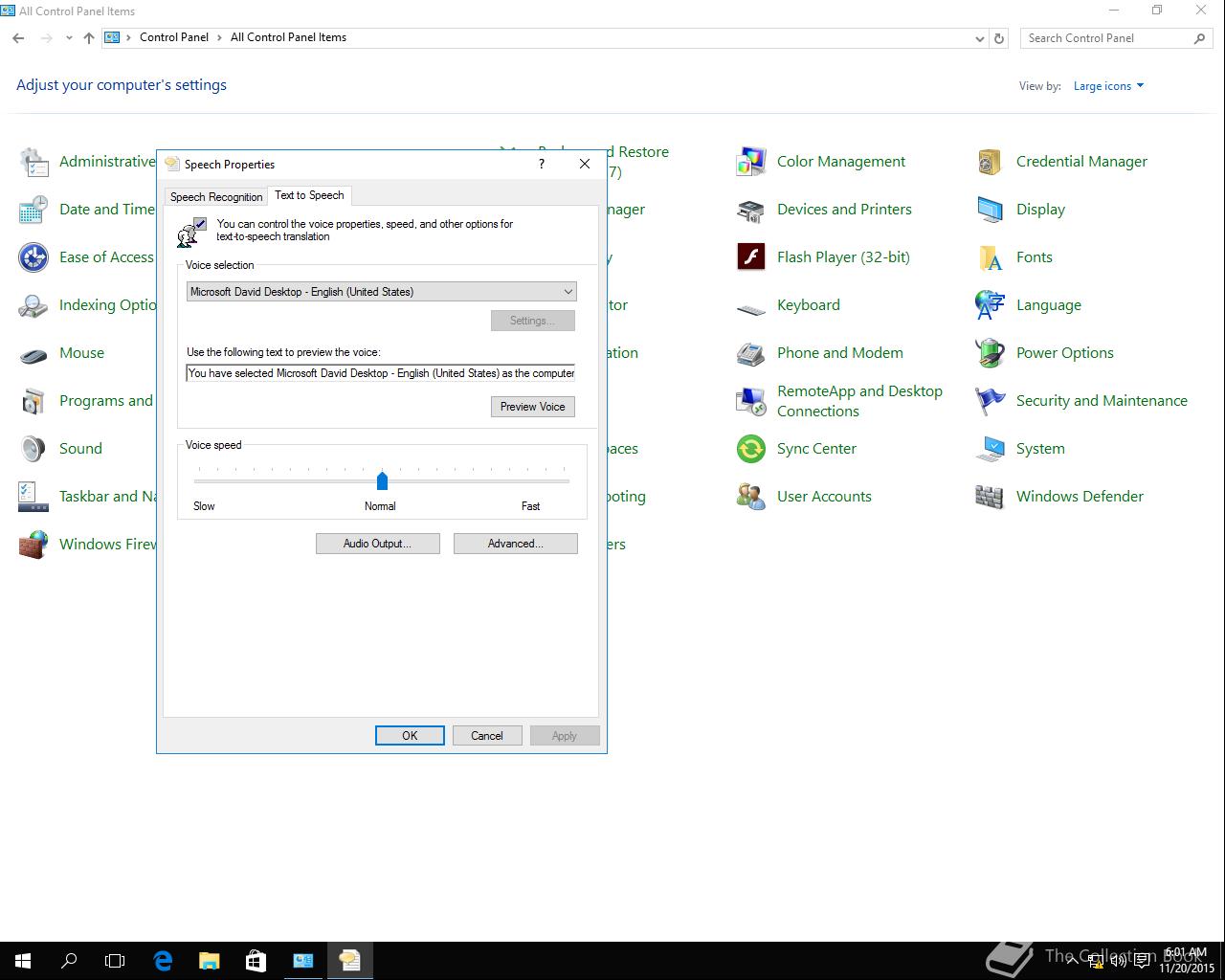
Task: Open Advanced speech settings
Action: (x=516, y=544)
